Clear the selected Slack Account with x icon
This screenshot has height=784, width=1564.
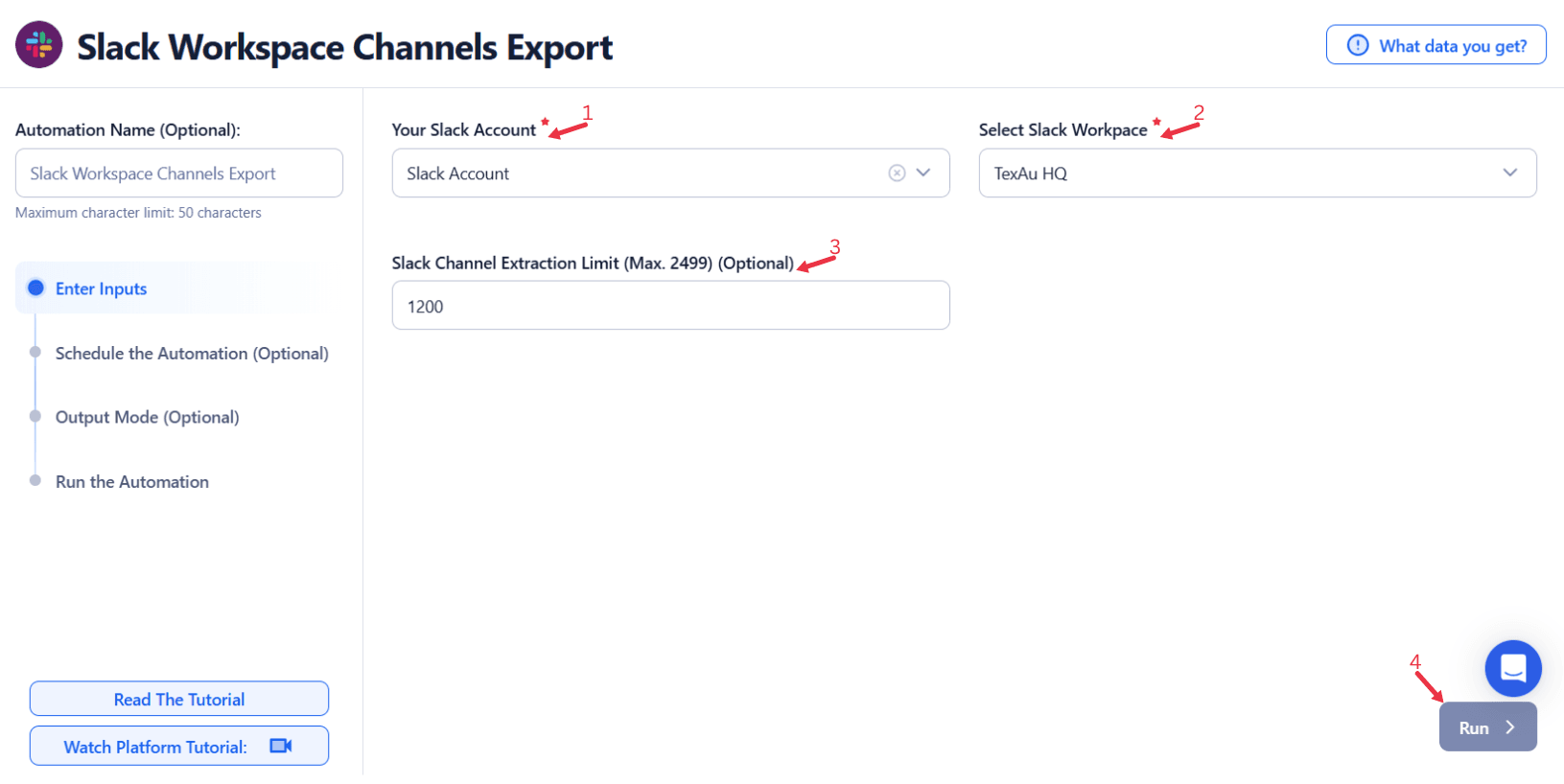[897, 173]
